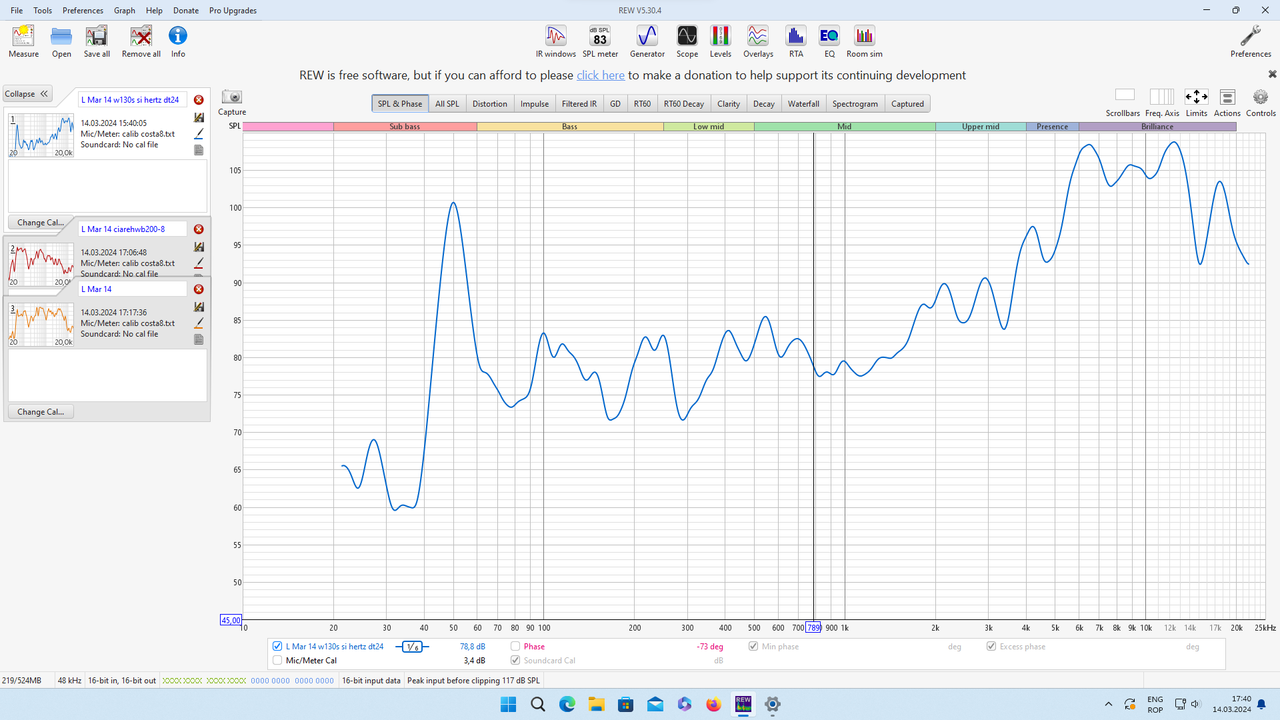Start a new sweep with Measure
The width and height of the screenshot is (1280, 720).
[x=23, y=41]
